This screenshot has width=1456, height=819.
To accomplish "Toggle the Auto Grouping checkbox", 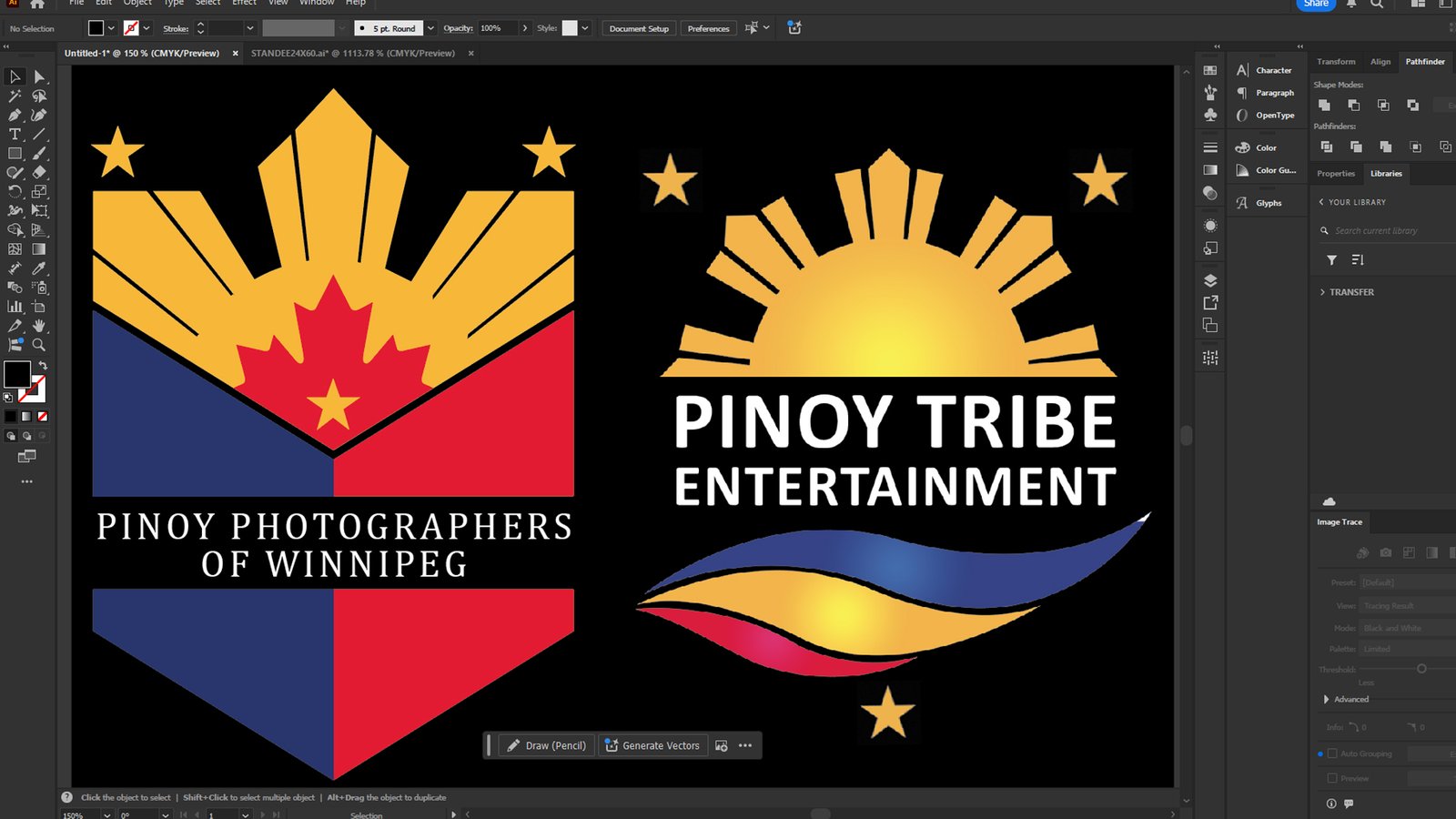I will click(1332, 753).
